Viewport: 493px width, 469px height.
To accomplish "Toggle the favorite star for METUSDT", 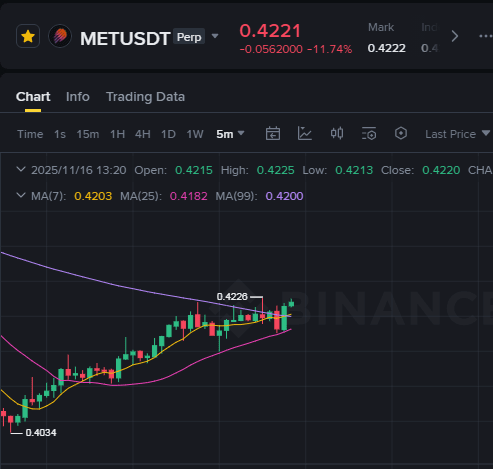I will point(28,36).
